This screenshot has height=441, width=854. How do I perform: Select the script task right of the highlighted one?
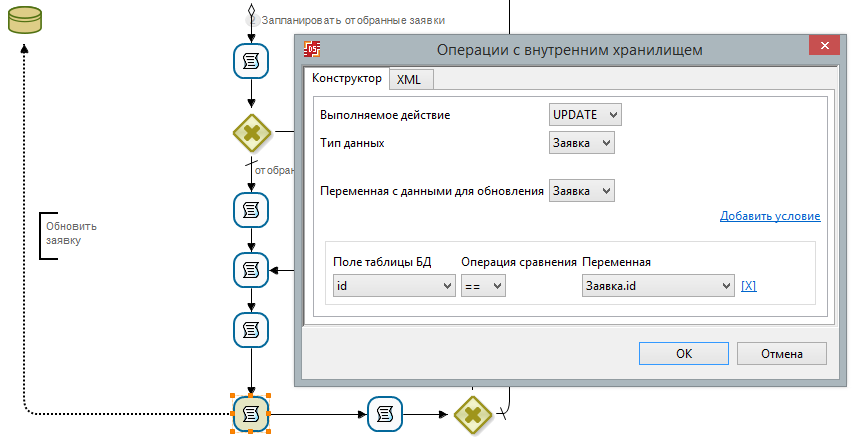point(385,412)
